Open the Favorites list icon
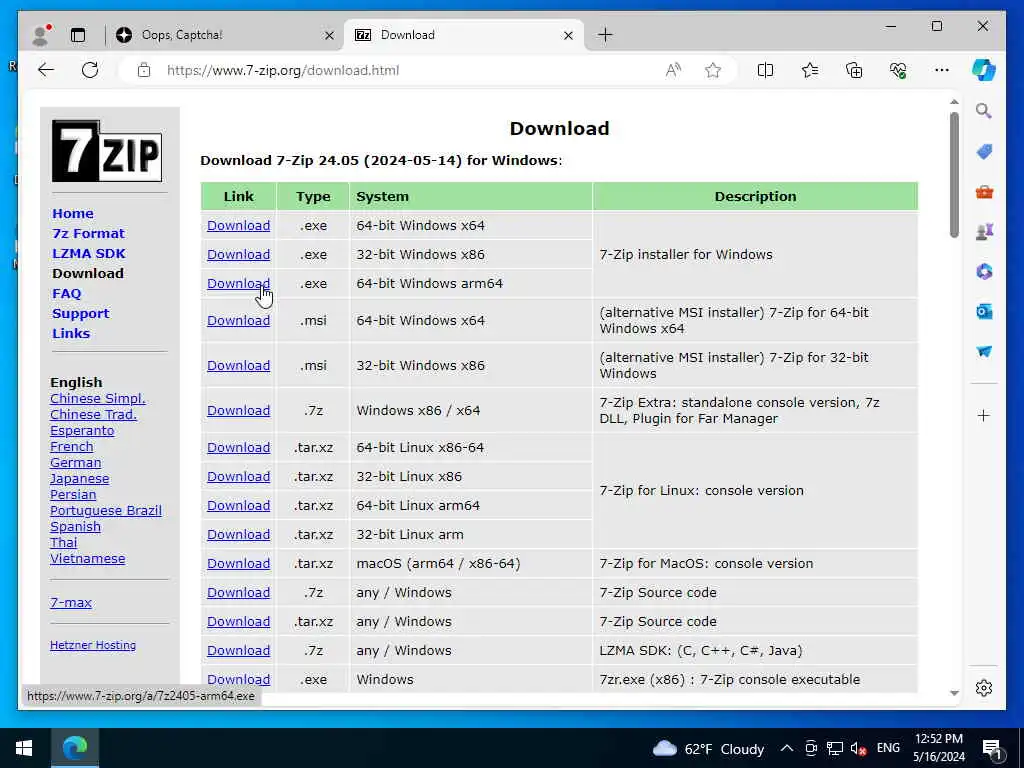 810,70
